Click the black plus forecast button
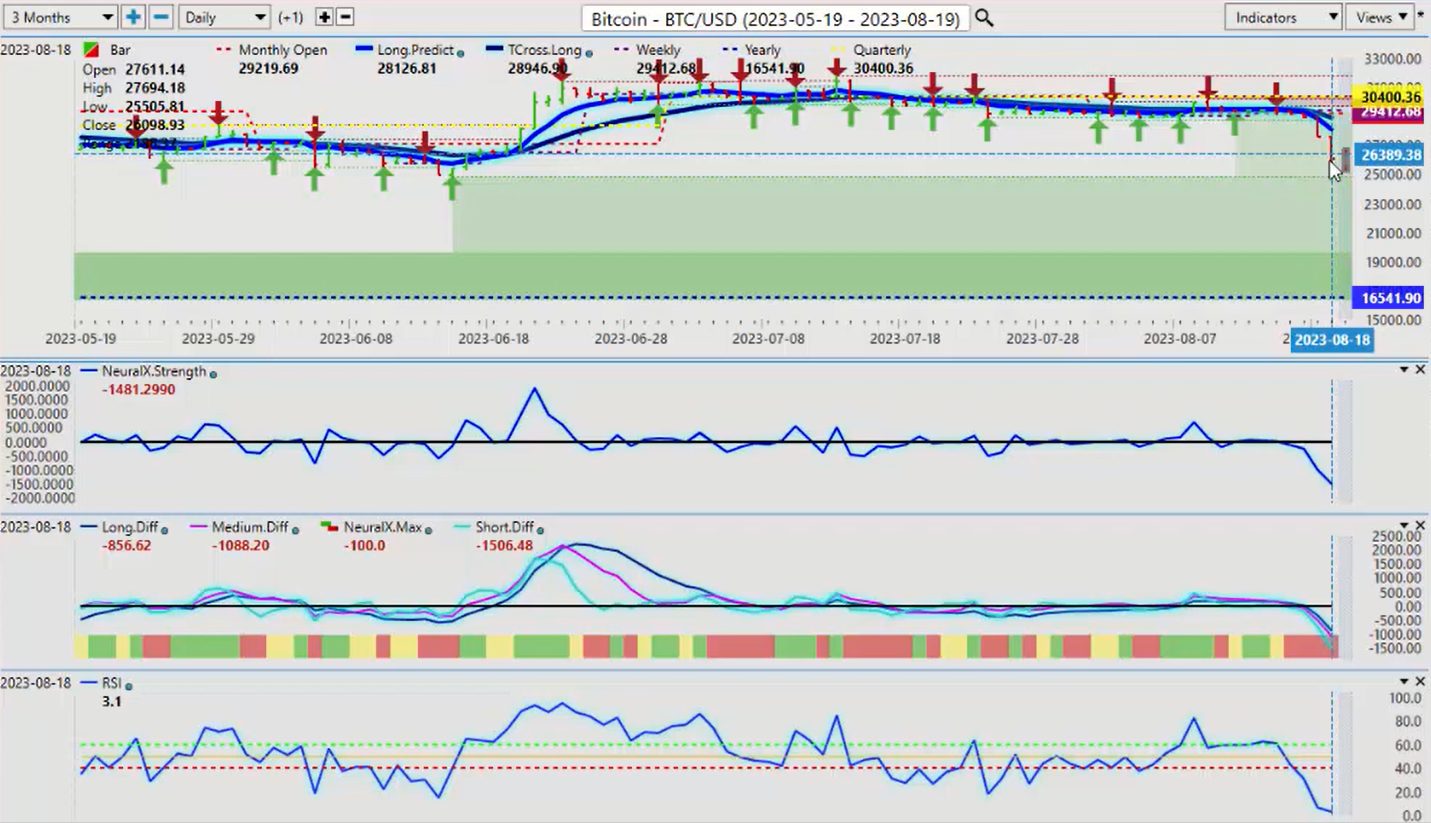Image resolution: width=1431 pixels, height=823 pixels. pos(324,17)
